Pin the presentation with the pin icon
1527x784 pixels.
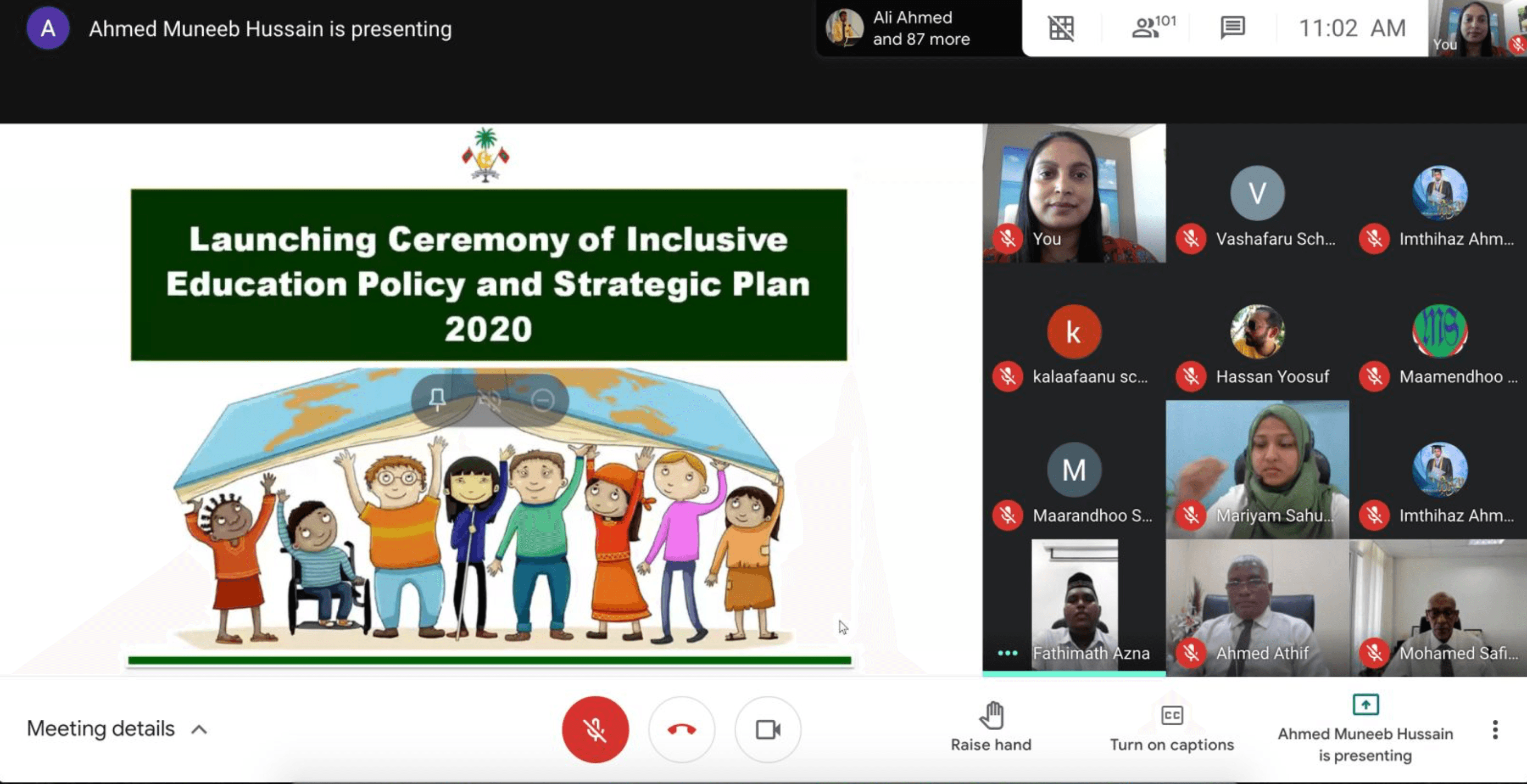pyautogui.click(x=437, y=399)
